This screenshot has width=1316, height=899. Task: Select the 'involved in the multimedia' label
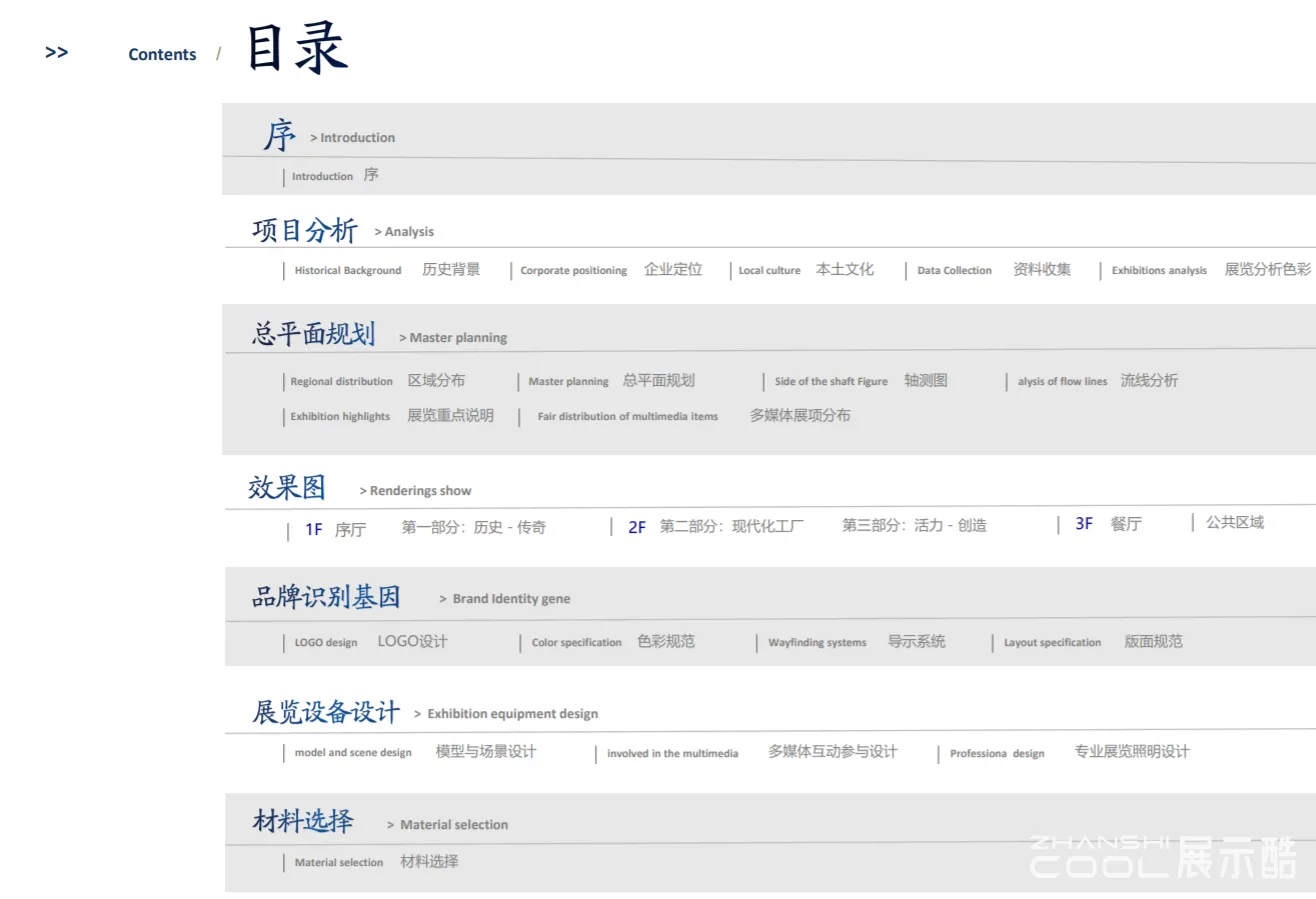673,754
